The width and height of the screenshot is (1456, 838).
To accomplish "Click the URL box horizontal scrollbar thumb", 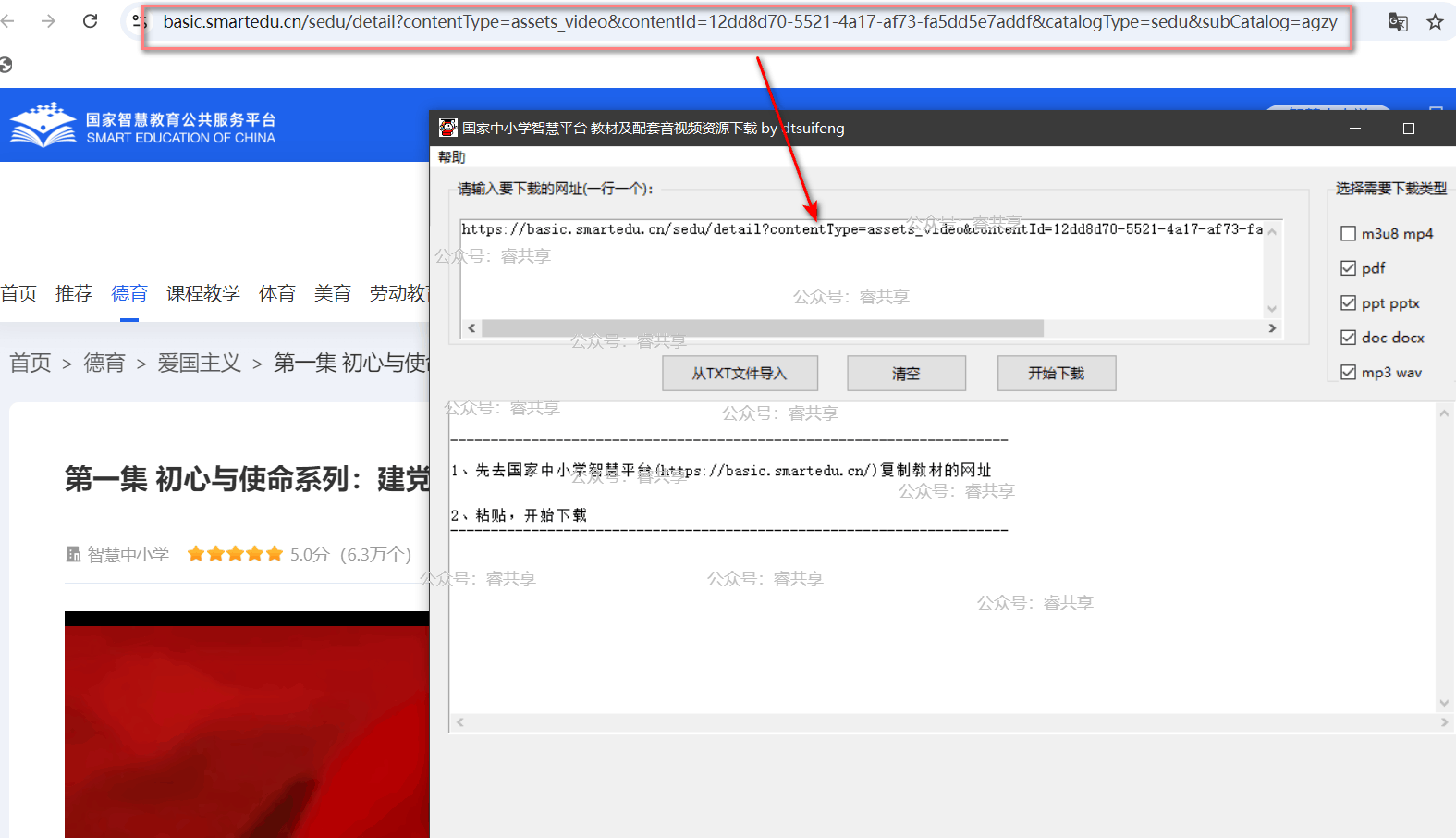I will click(763, 328).
